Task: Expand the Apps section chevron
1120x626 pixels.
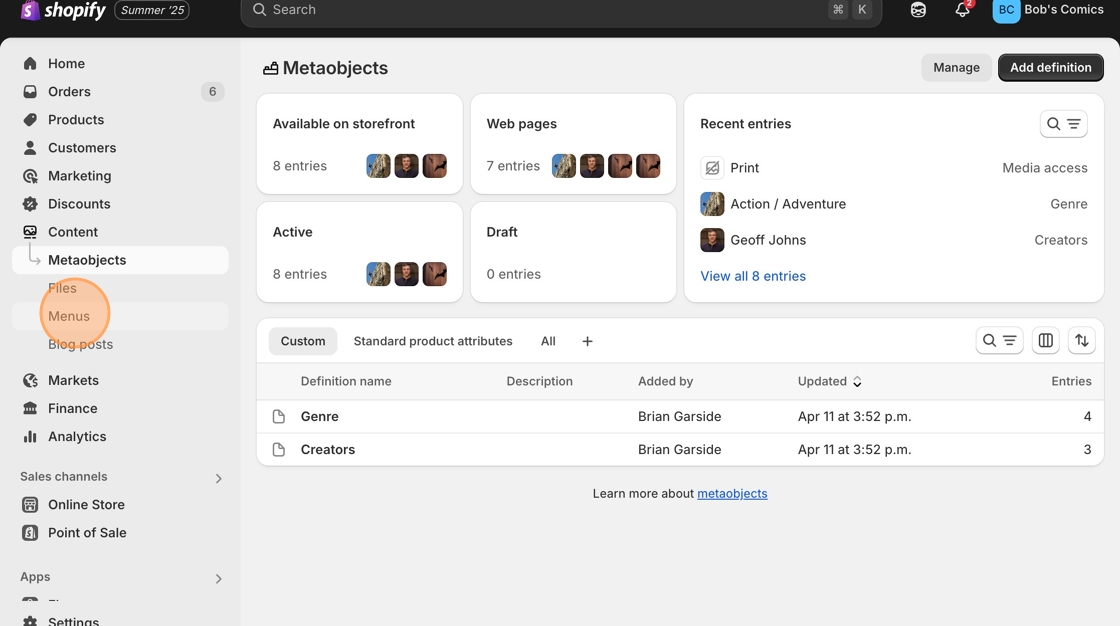Action: click(218, 578)
